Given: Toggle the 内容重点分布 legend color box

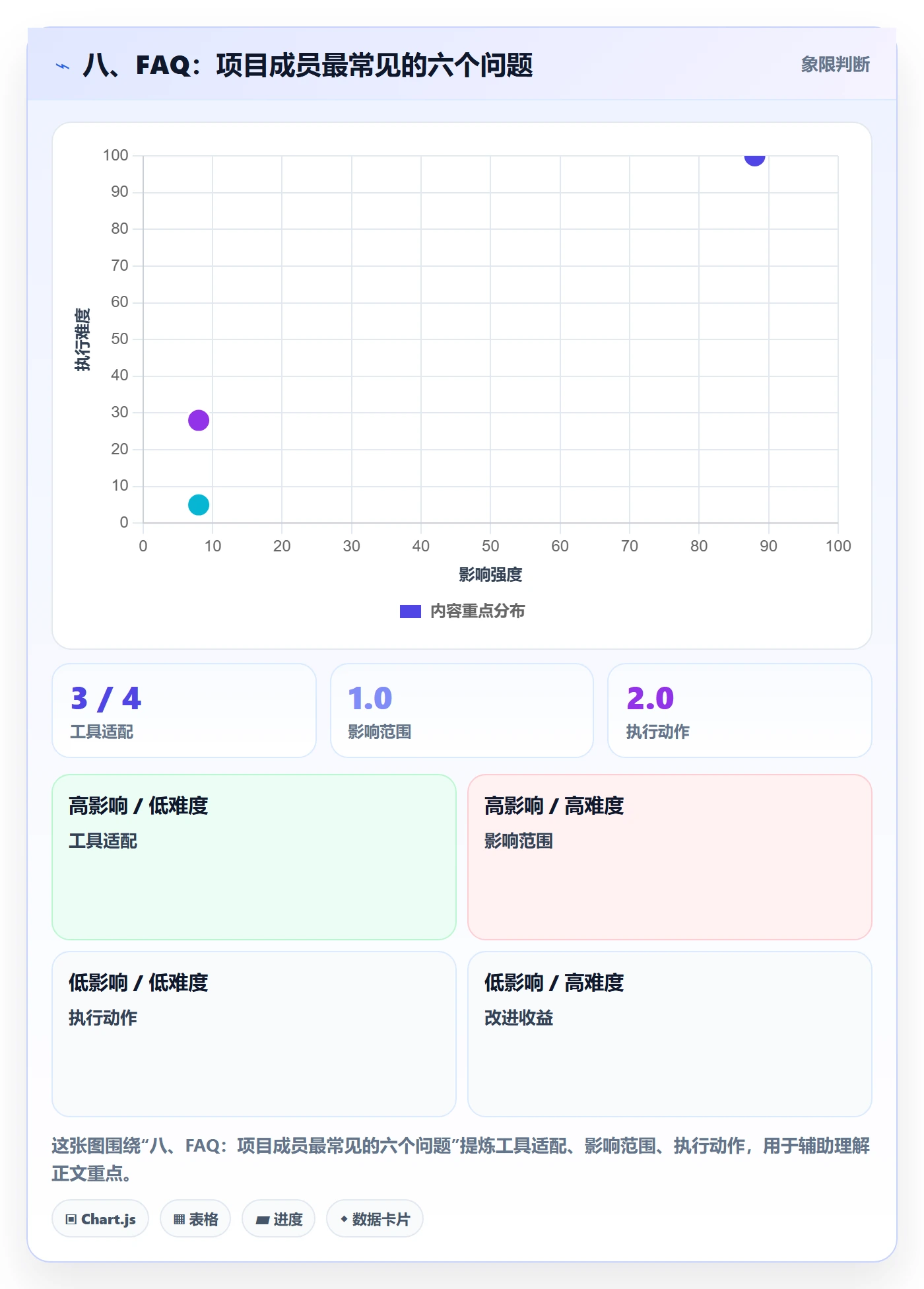Looking at the screenshot, I should tap(411, 611).
